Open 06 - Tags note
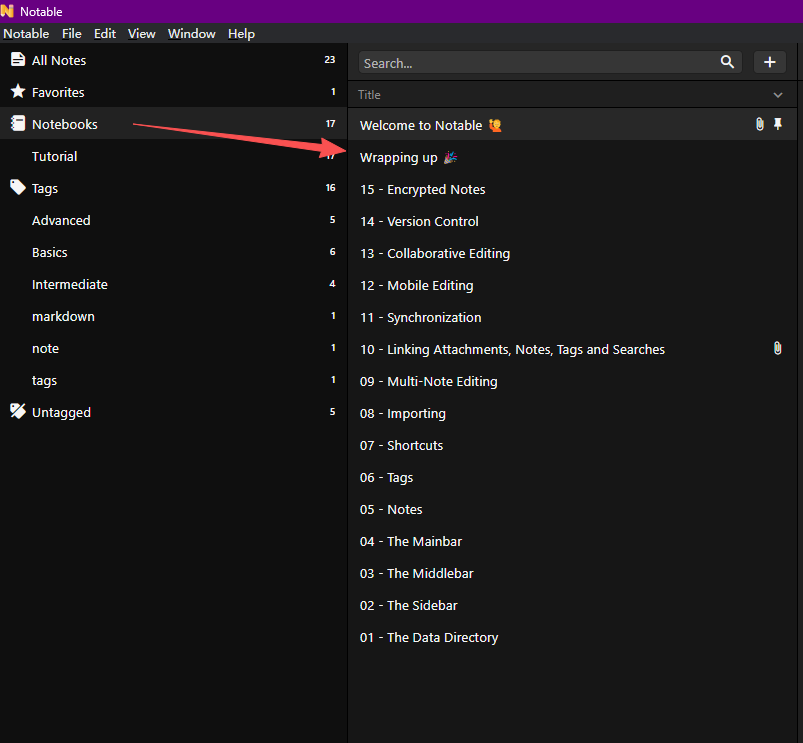The height and width of the screenshot is (743, 803). point(572,477)
